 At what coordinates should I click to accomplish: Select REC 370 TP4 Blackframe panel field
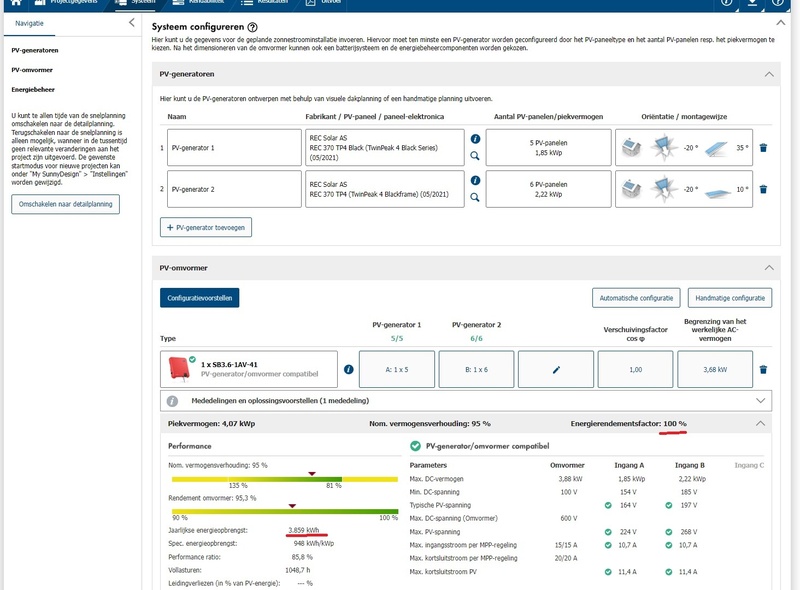click(x=385, y=189)
